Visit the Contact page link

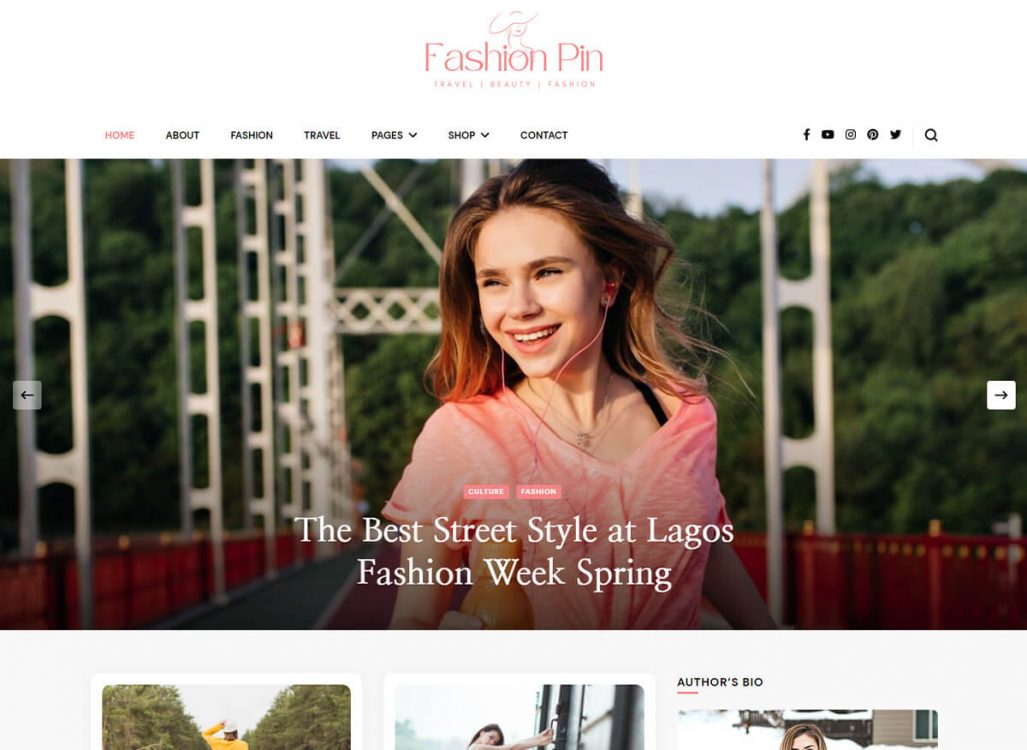(544, 135)
